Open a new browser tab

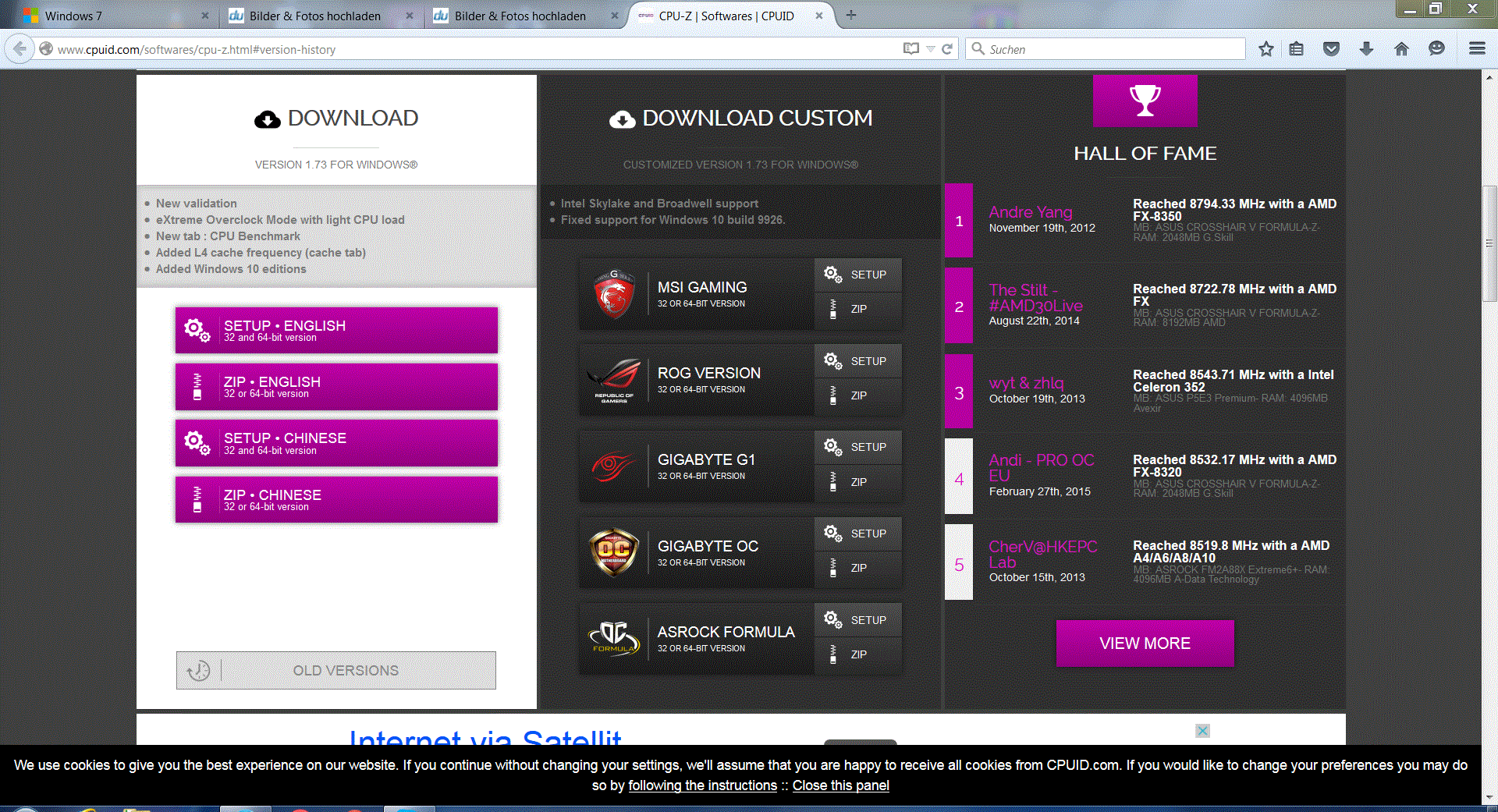851,15
